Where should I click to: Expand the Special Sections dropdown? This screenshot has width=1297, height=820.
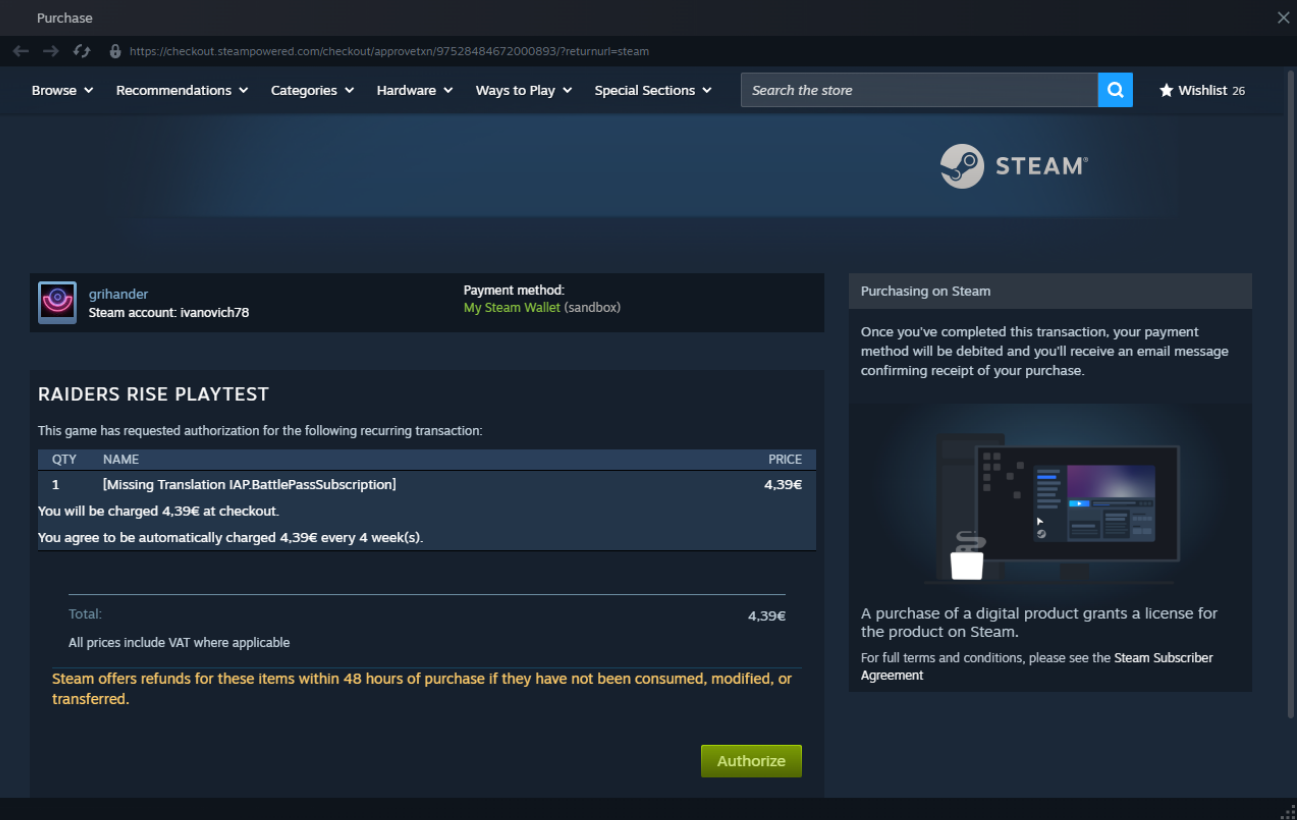pos(652,90)
